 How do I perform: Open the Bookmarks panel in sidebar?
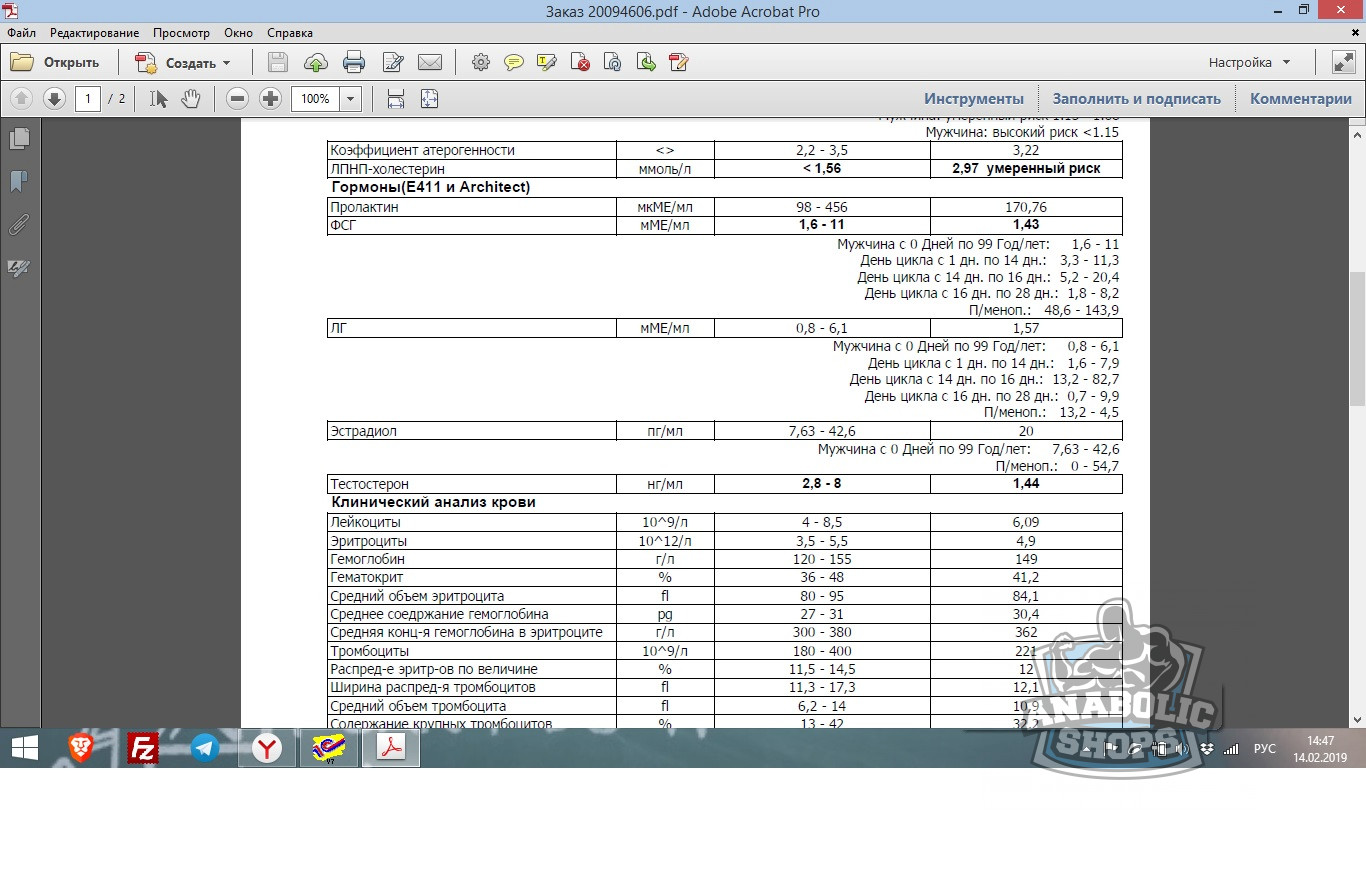click(19, 182)
